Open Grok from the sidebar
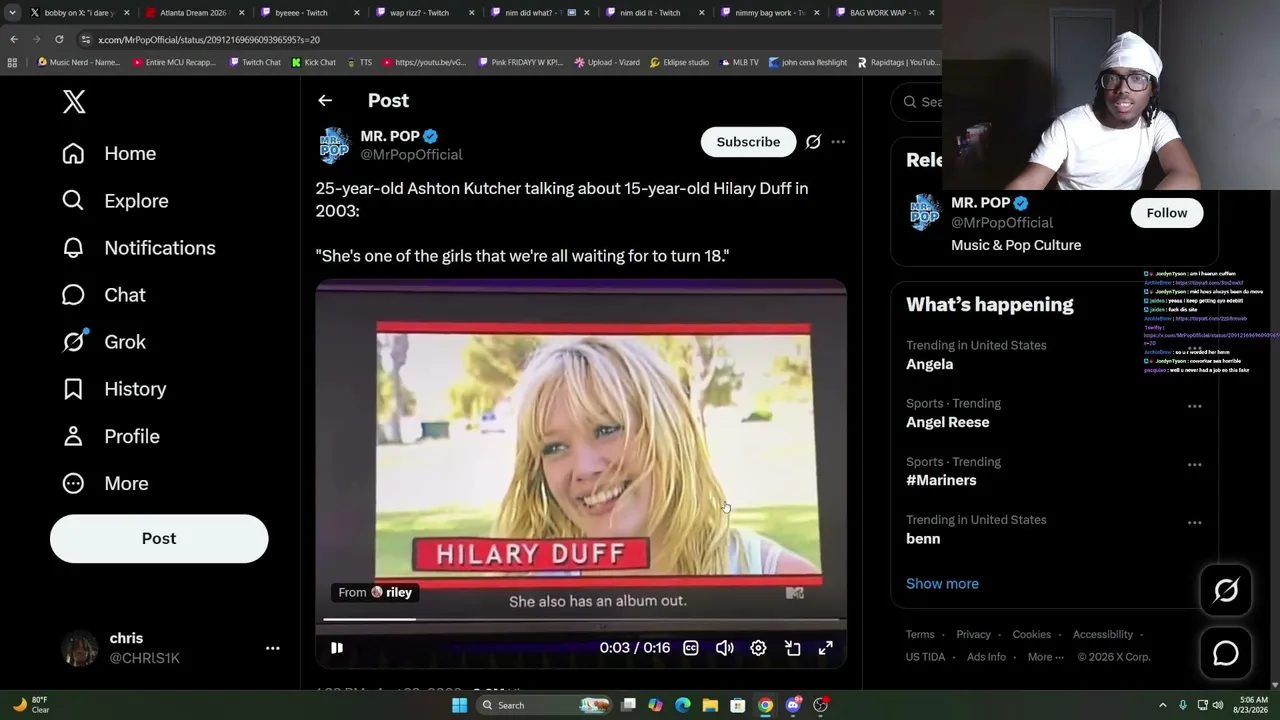Screen dimensions: 1280x720 [103, 341]
